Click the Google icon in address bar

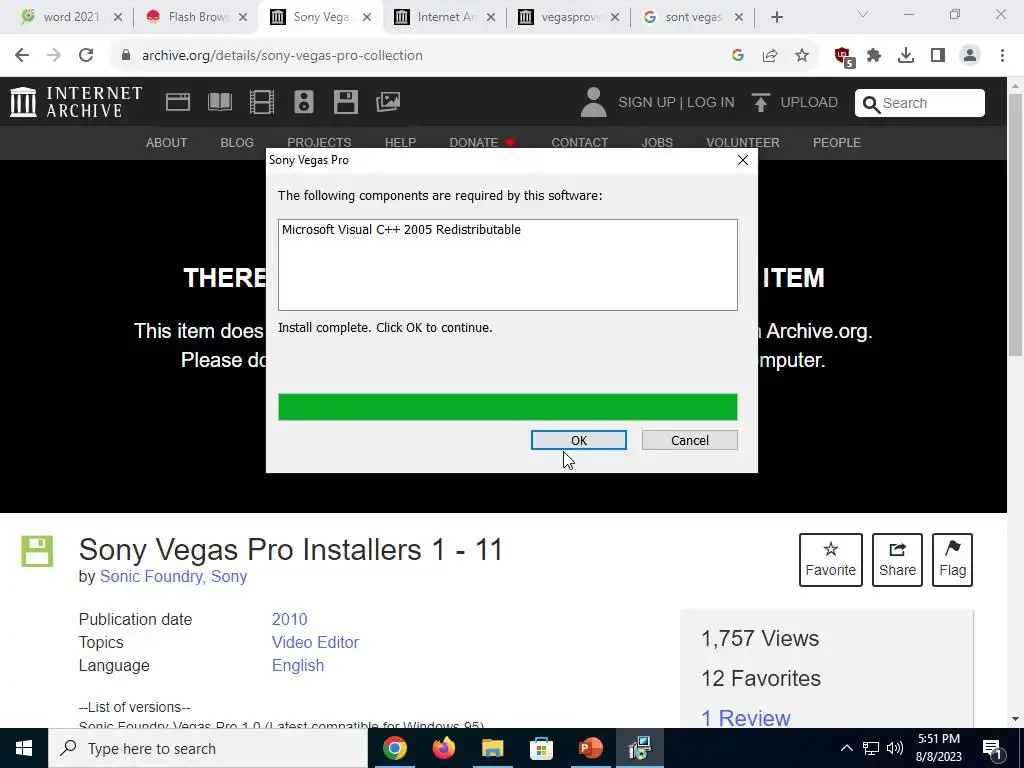tap(738, 56)
